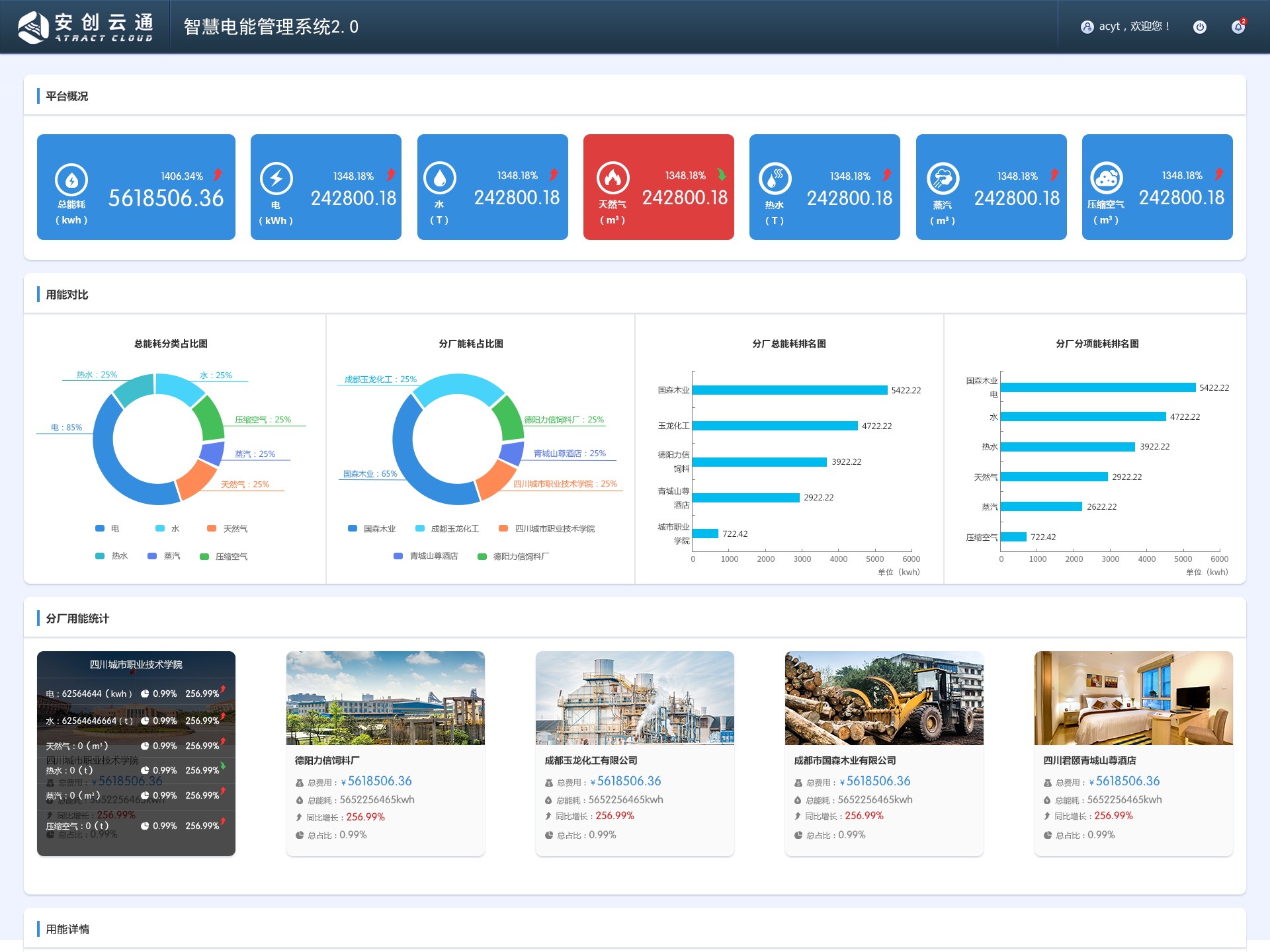This screenshot has height=952, width=1270.
Task: Click the hot water icon
Action: tap(775, 178)
